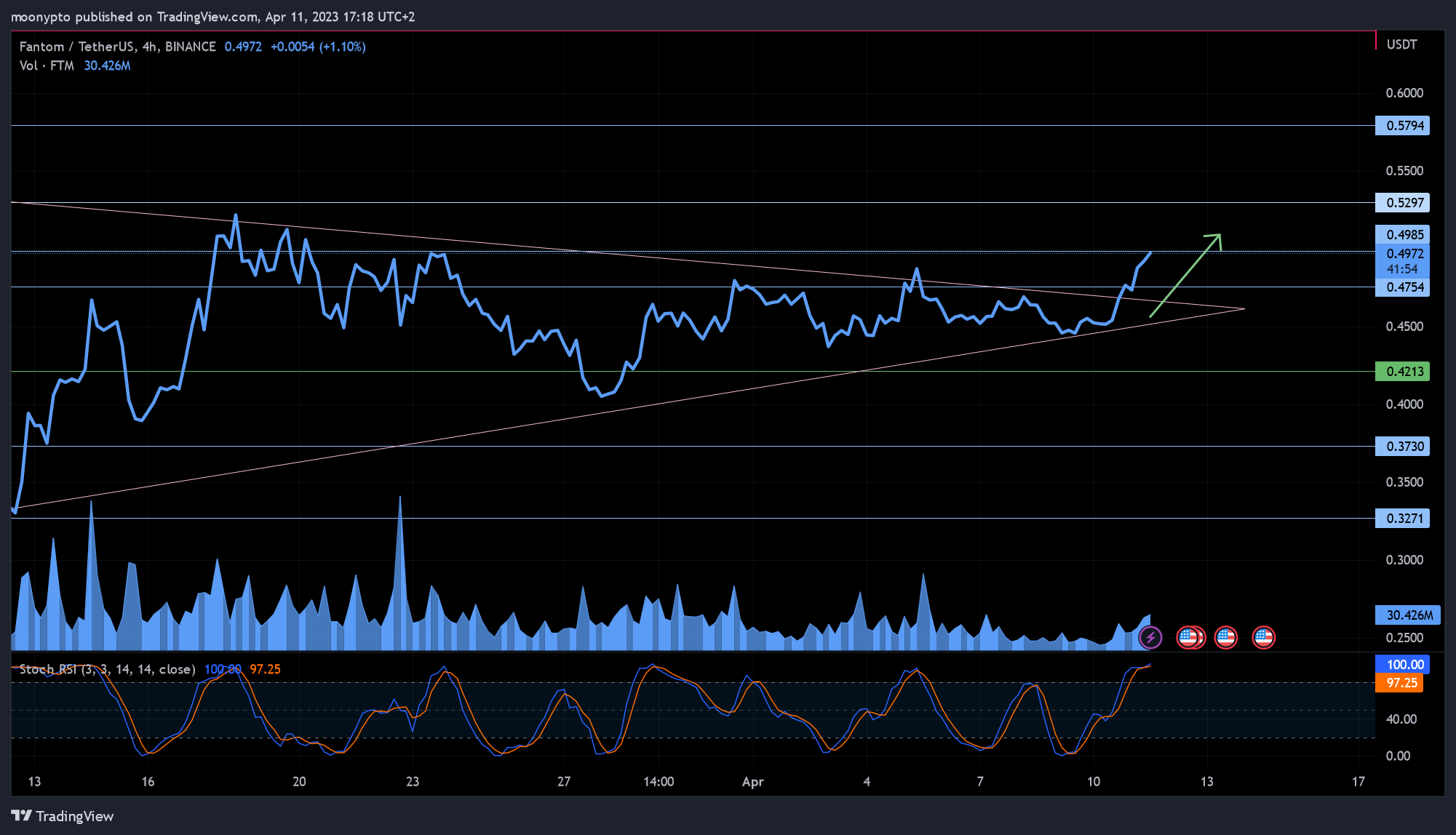This screenshot has height=835, width=1456.
Task: Click the 7 date label on time axis
Action: [980, 782]
